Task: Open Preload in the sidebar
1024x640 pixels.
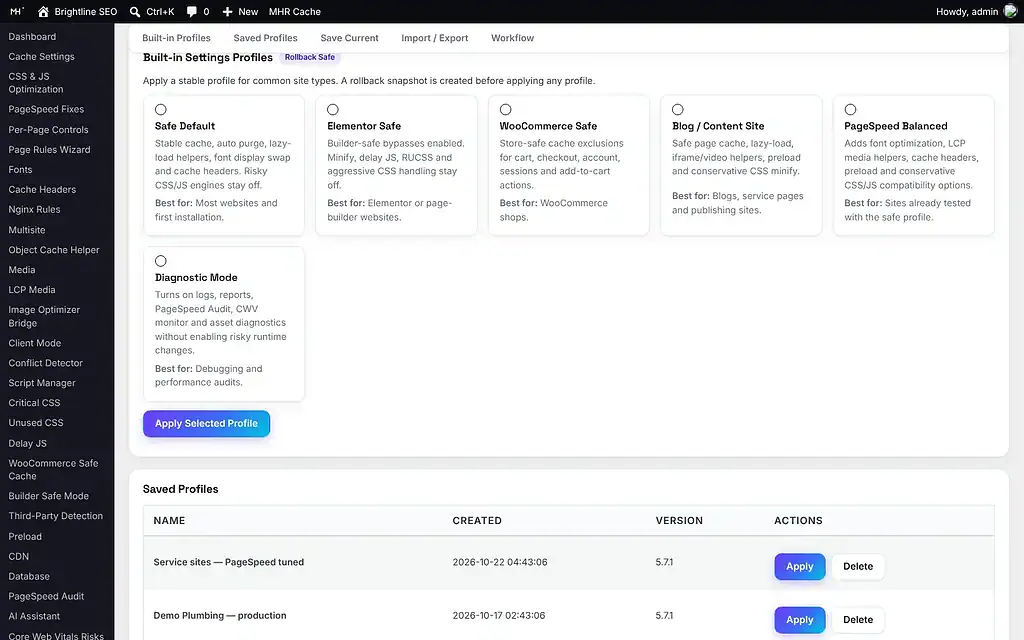Action: coord(25,536)
